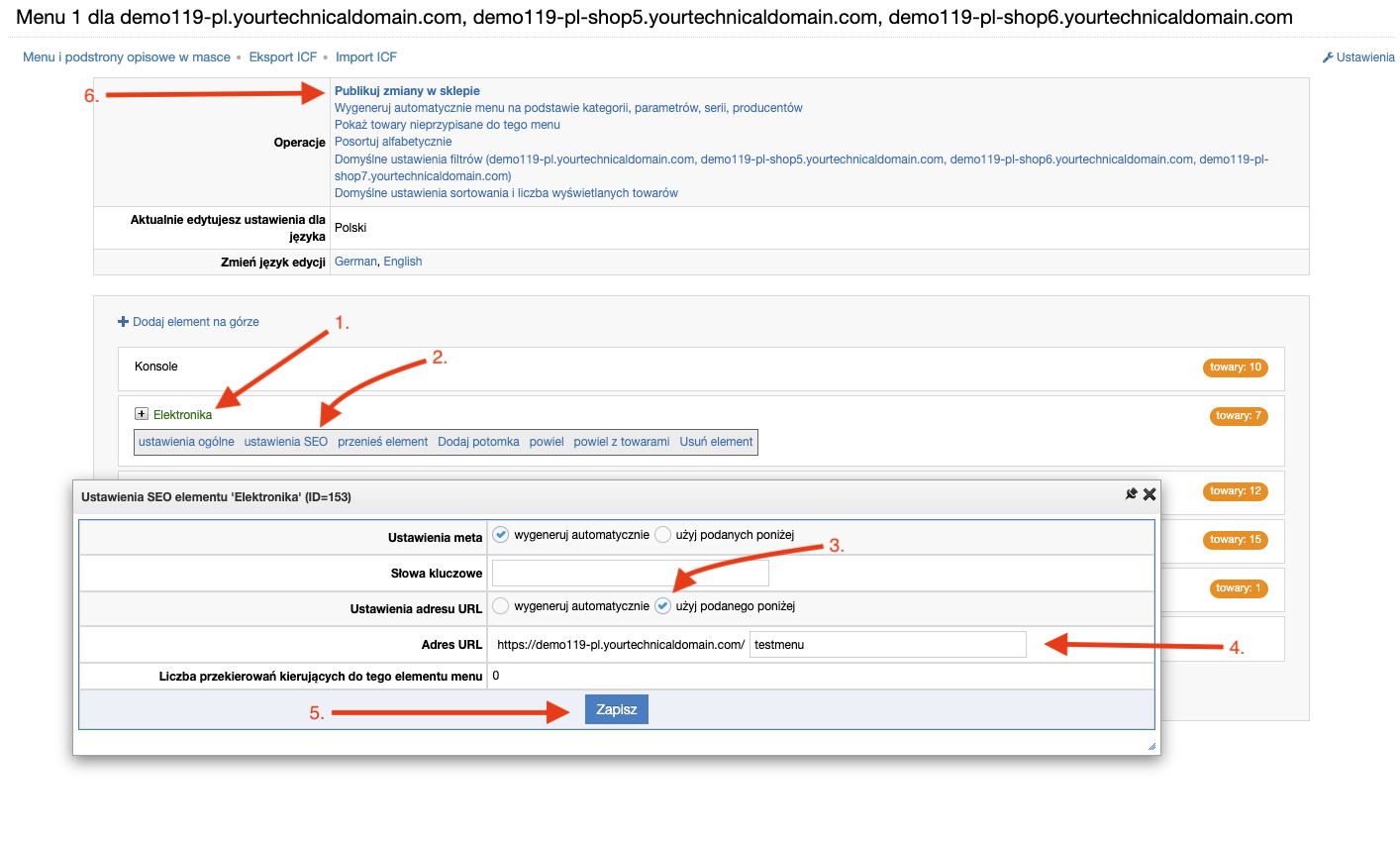Open Eksport ICF

pos(283,57)
